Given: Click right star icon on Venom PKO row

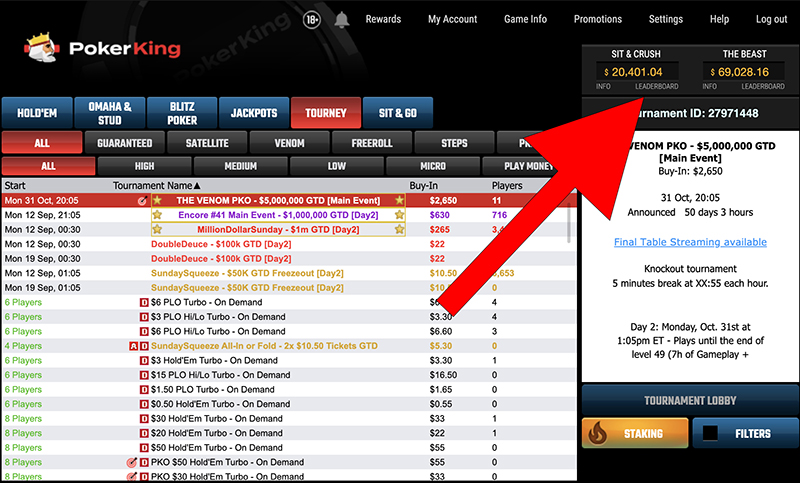Looking at the screenshot, I should coord(399,200).
